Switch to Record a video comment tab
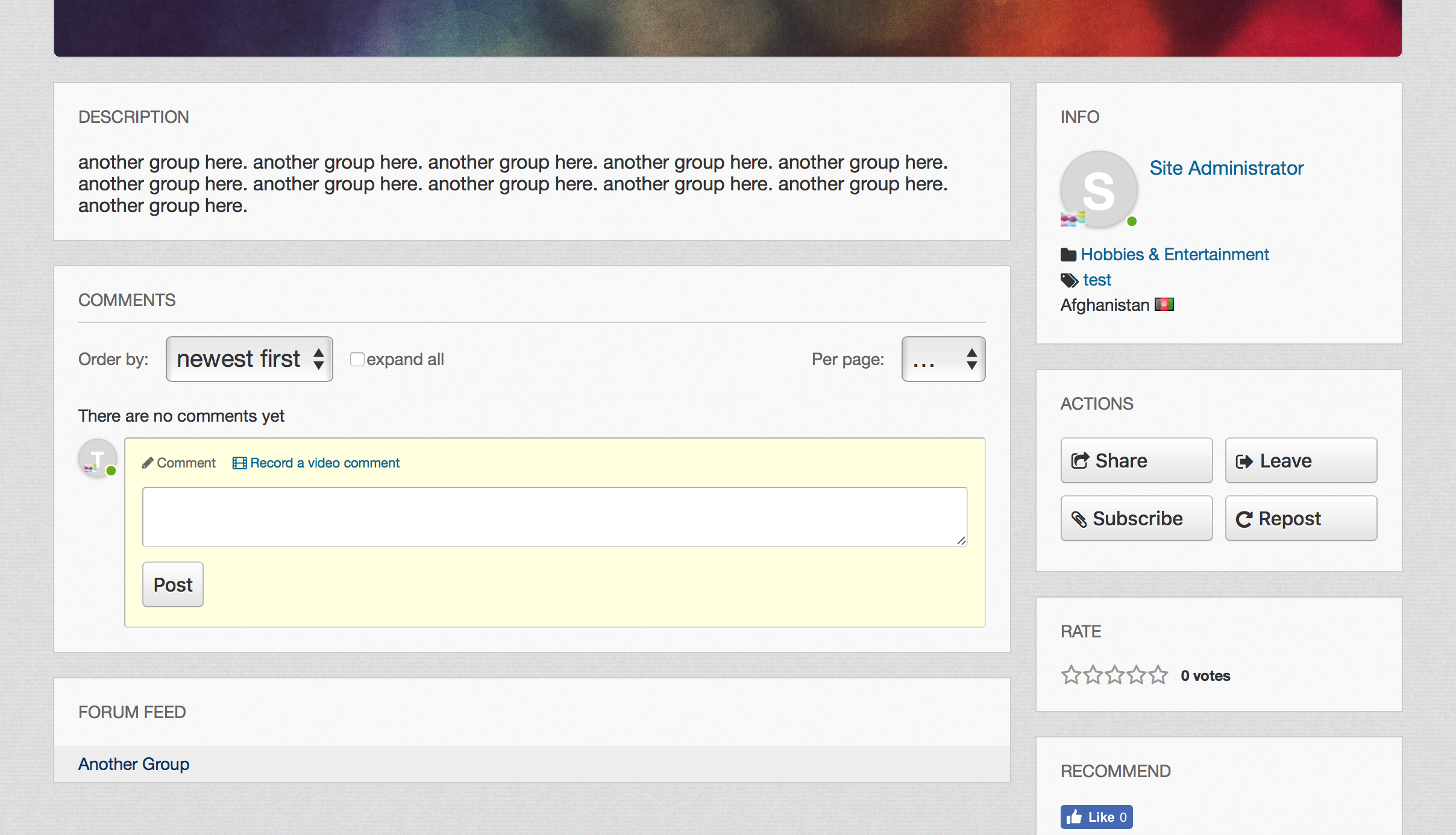Viewport: 1456px width, 835px height. (x=324, y=463)
